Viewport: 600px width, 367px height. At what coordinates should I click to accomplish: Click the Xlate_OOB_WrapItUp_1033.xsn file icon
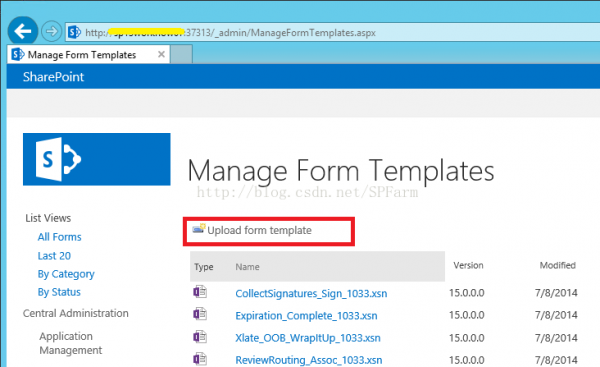pyautogui.click(x=200, y=337)
